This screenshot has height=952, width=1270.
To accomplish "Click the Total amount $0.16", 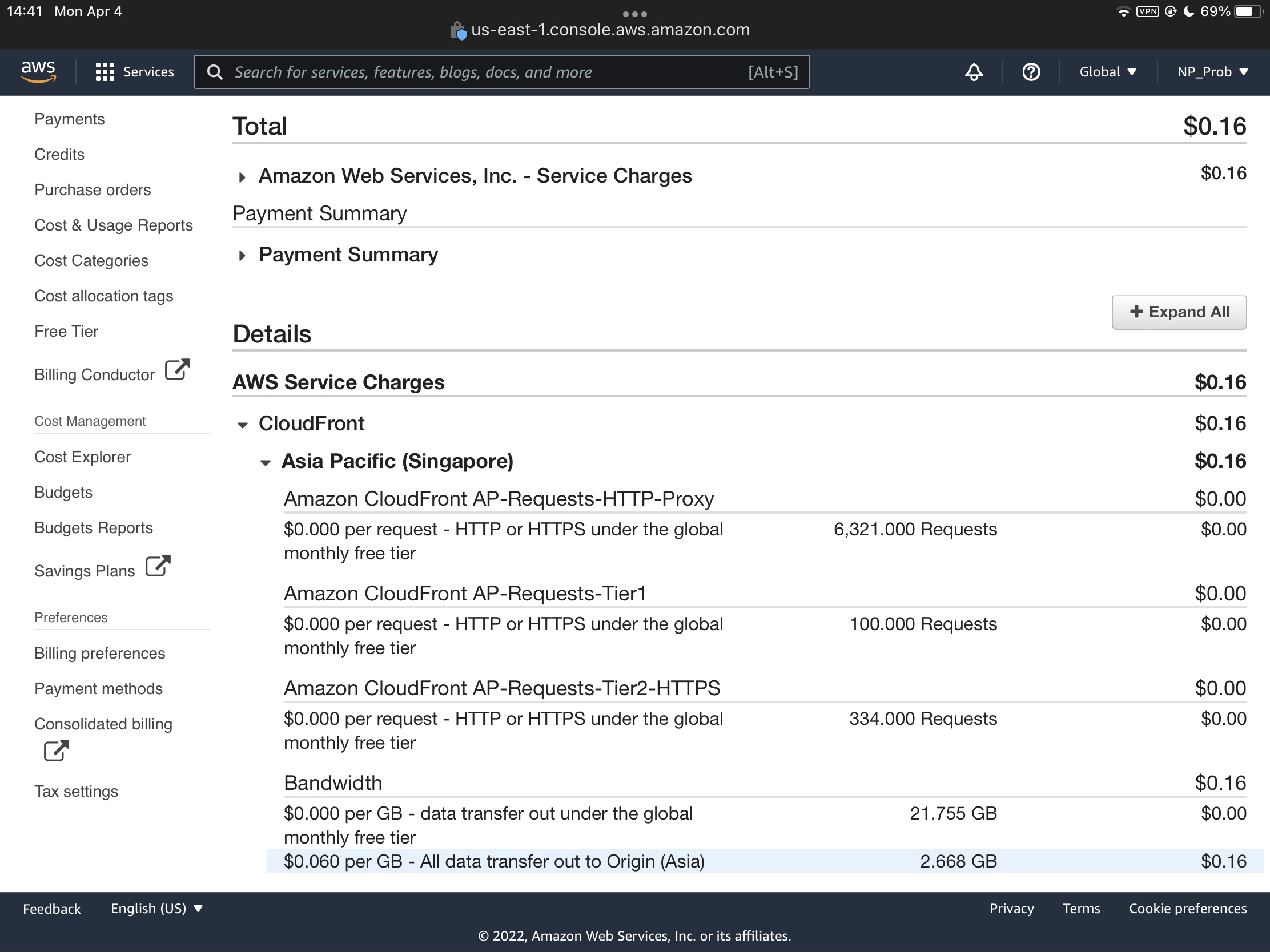I will (x=1215, y=126).
